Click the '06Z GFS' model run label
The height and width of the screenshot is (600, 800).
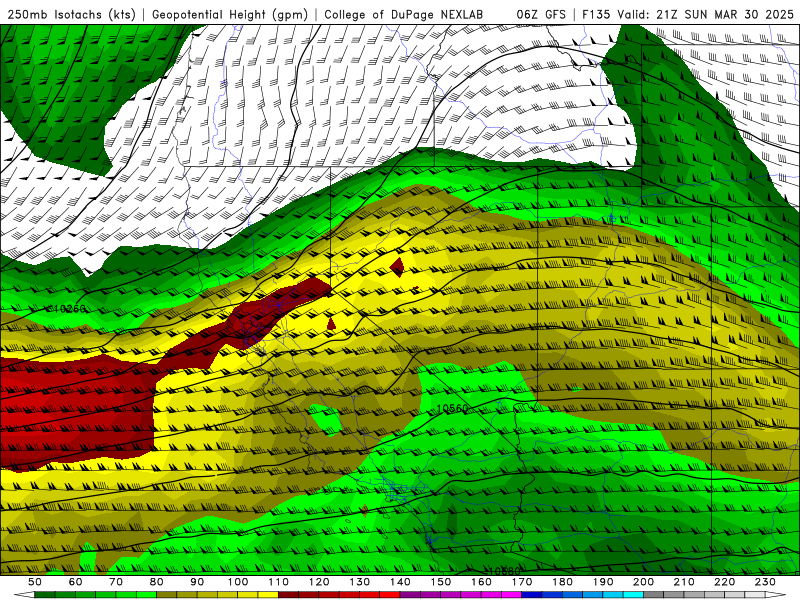coord(541,14)
